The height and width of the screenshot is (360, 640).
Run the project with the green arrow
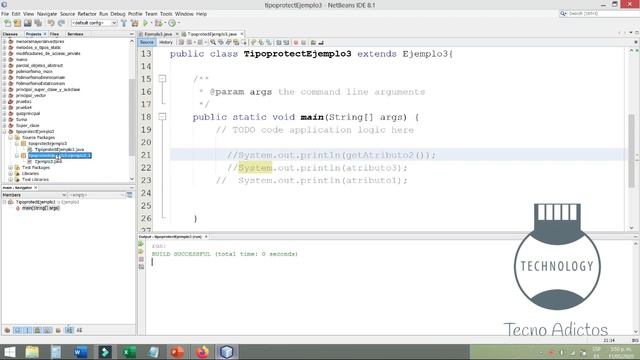[145, 23]
